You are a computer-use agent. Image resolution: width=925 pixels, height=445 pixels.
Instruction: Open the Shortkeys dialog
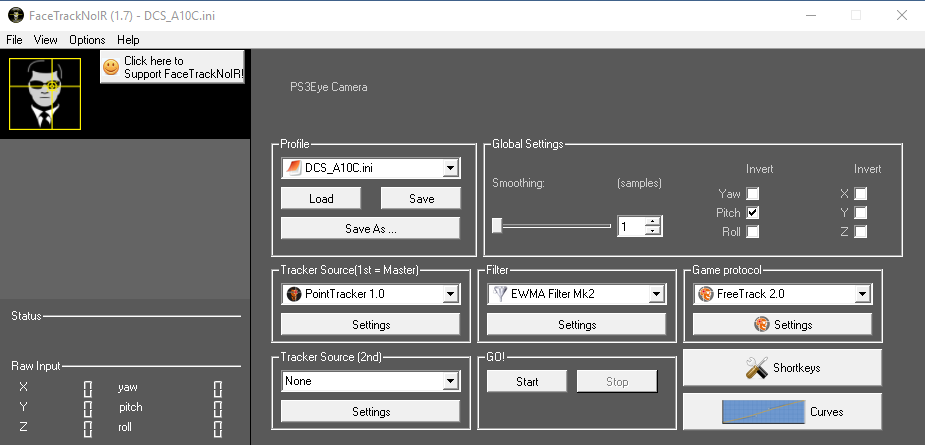(782, 368)
